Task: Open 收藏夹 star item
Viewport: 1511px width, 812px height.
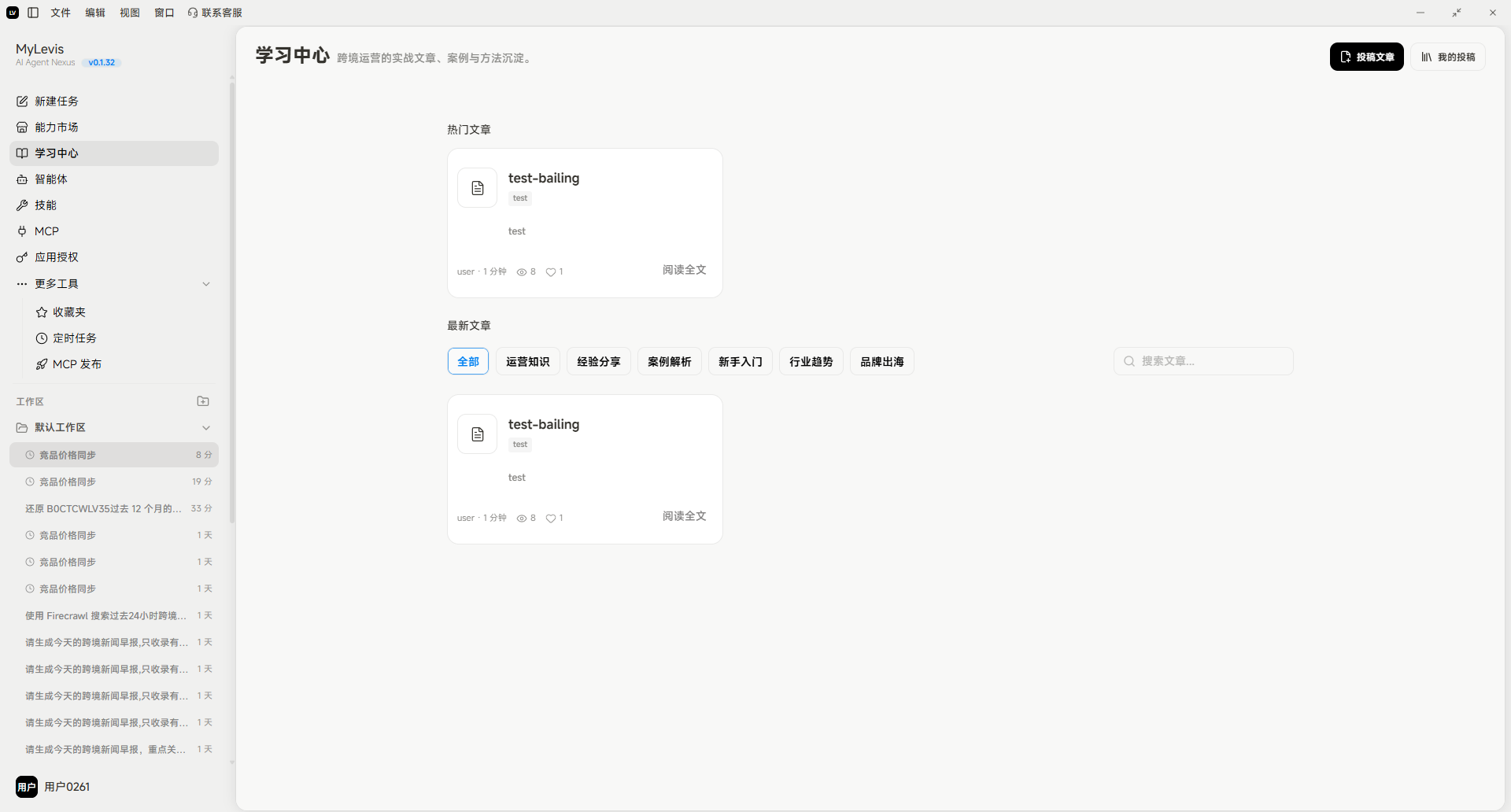Action: (x=124, y=312)
